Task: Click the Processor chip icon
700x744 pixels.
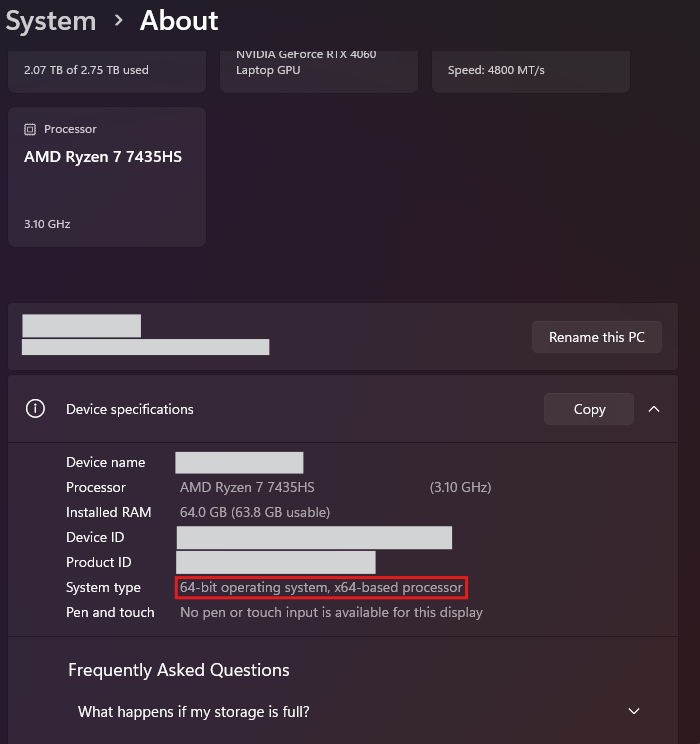Action: pos(30,129)
